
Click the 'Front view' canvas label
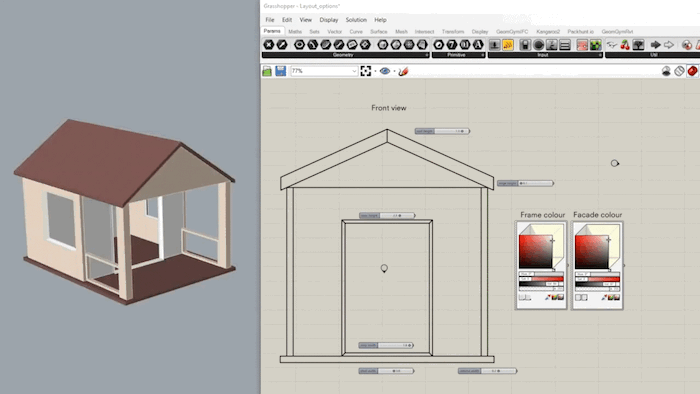point(389,108)
